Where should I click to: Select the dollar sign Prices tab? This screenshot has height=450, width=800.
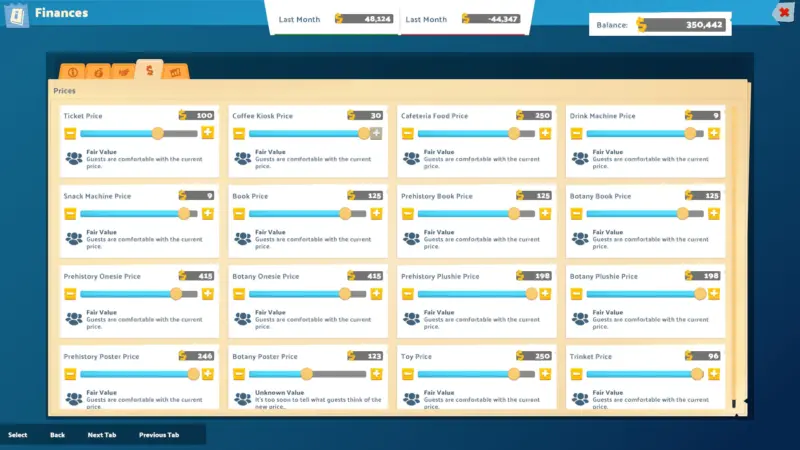click(149, 70)
